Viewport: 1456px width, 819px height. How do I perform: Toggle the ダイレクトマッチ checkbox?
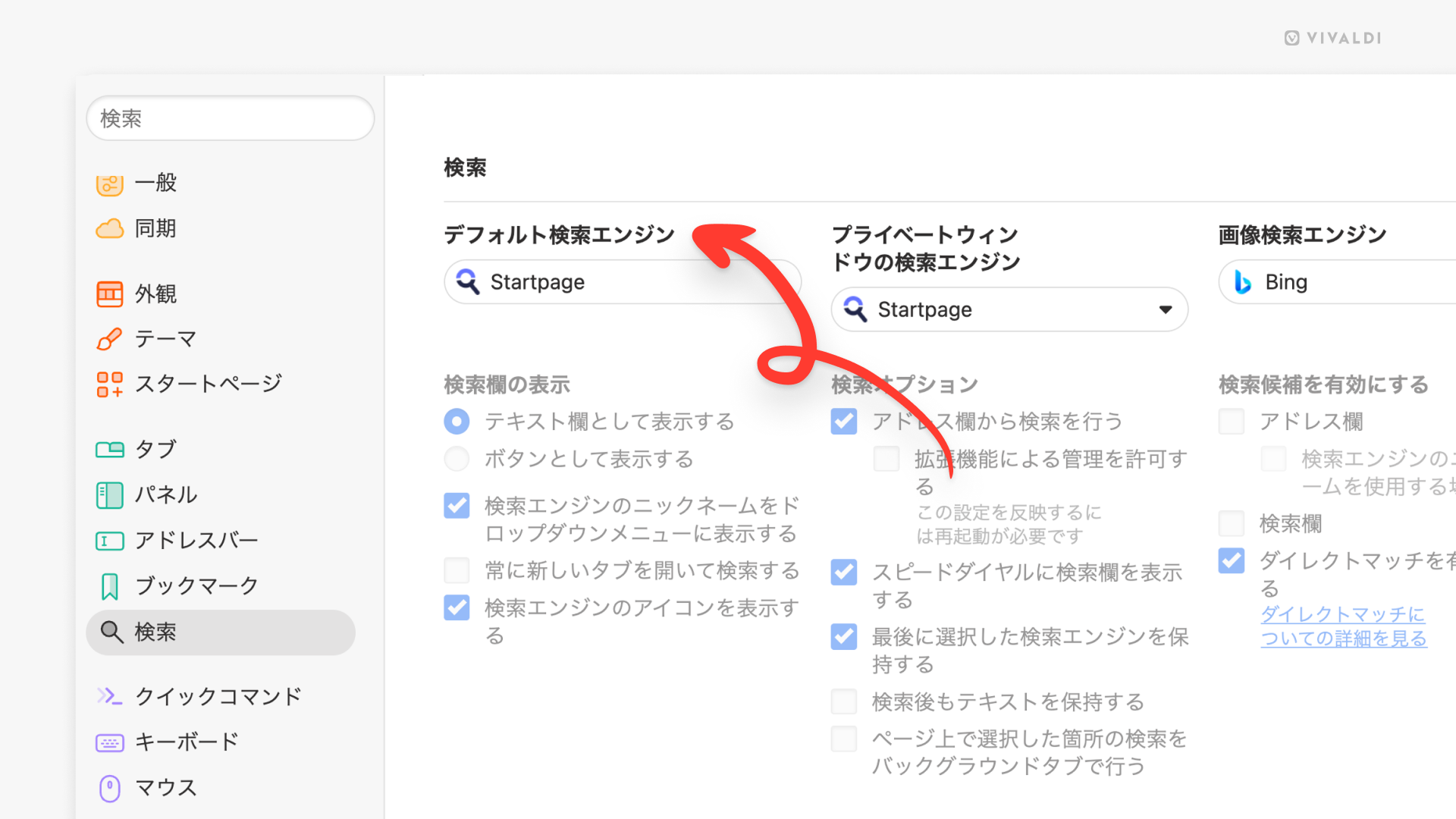pos(1232,560)
